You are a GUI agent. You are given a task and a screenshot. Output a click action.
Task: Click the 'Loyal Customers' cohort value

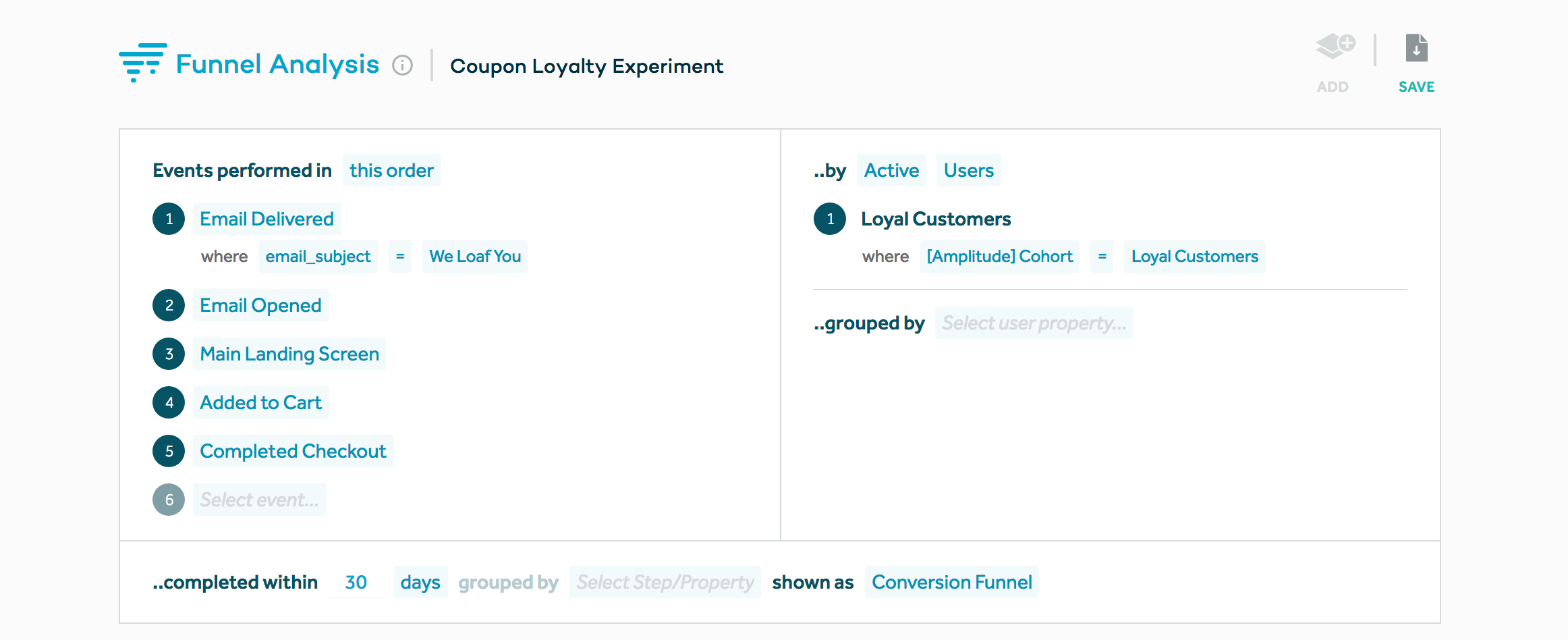[x=1194, y=257]
